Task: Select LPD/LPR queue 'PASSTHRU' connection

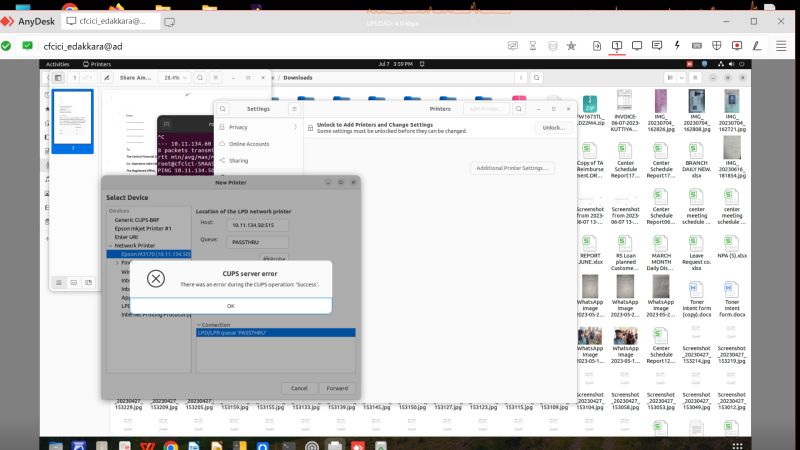Action: [276, 333]
